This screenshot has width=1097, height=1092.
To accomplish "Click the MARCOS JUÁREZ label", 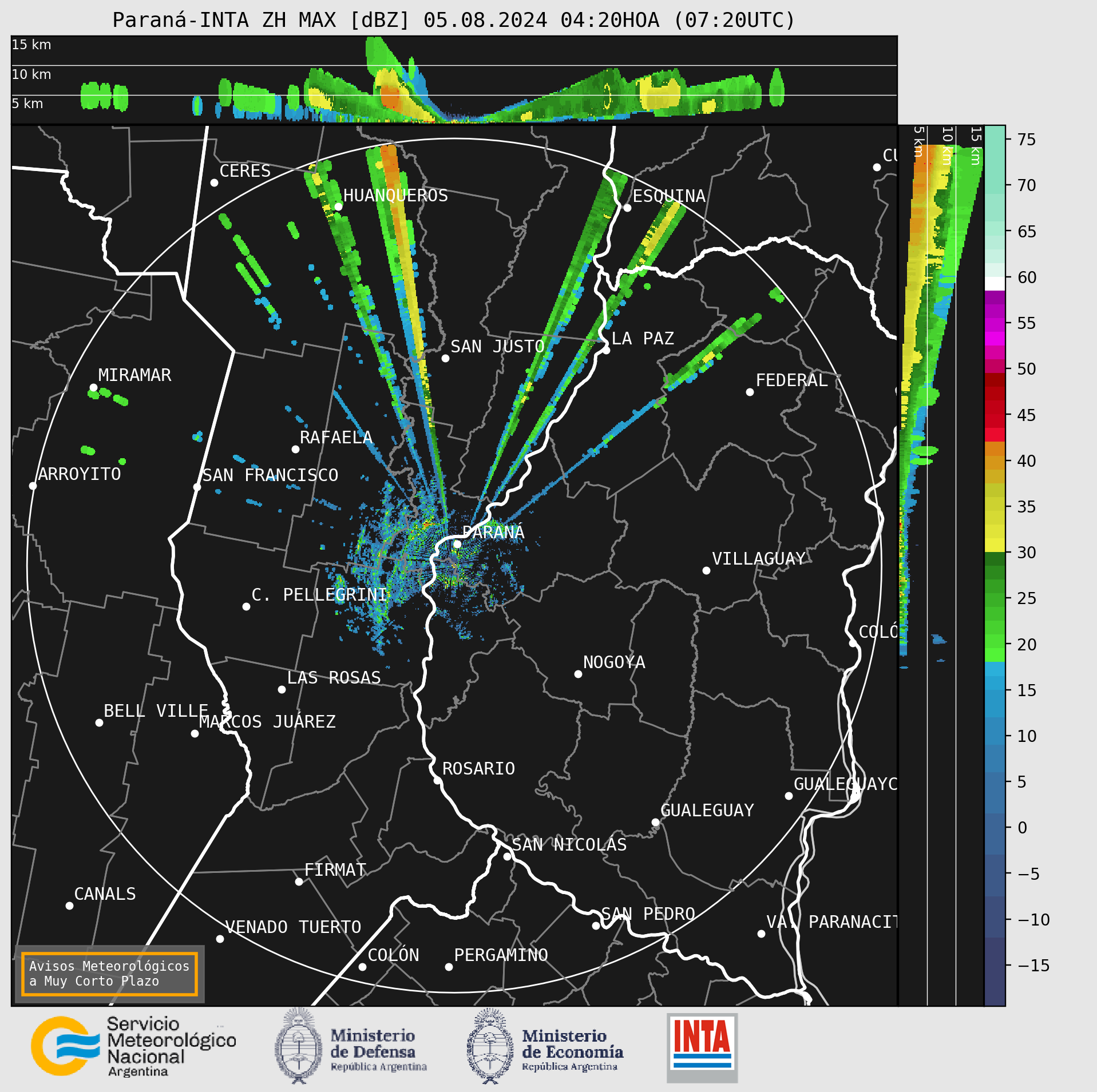I will pyautogui.click(x=267, y=722).
